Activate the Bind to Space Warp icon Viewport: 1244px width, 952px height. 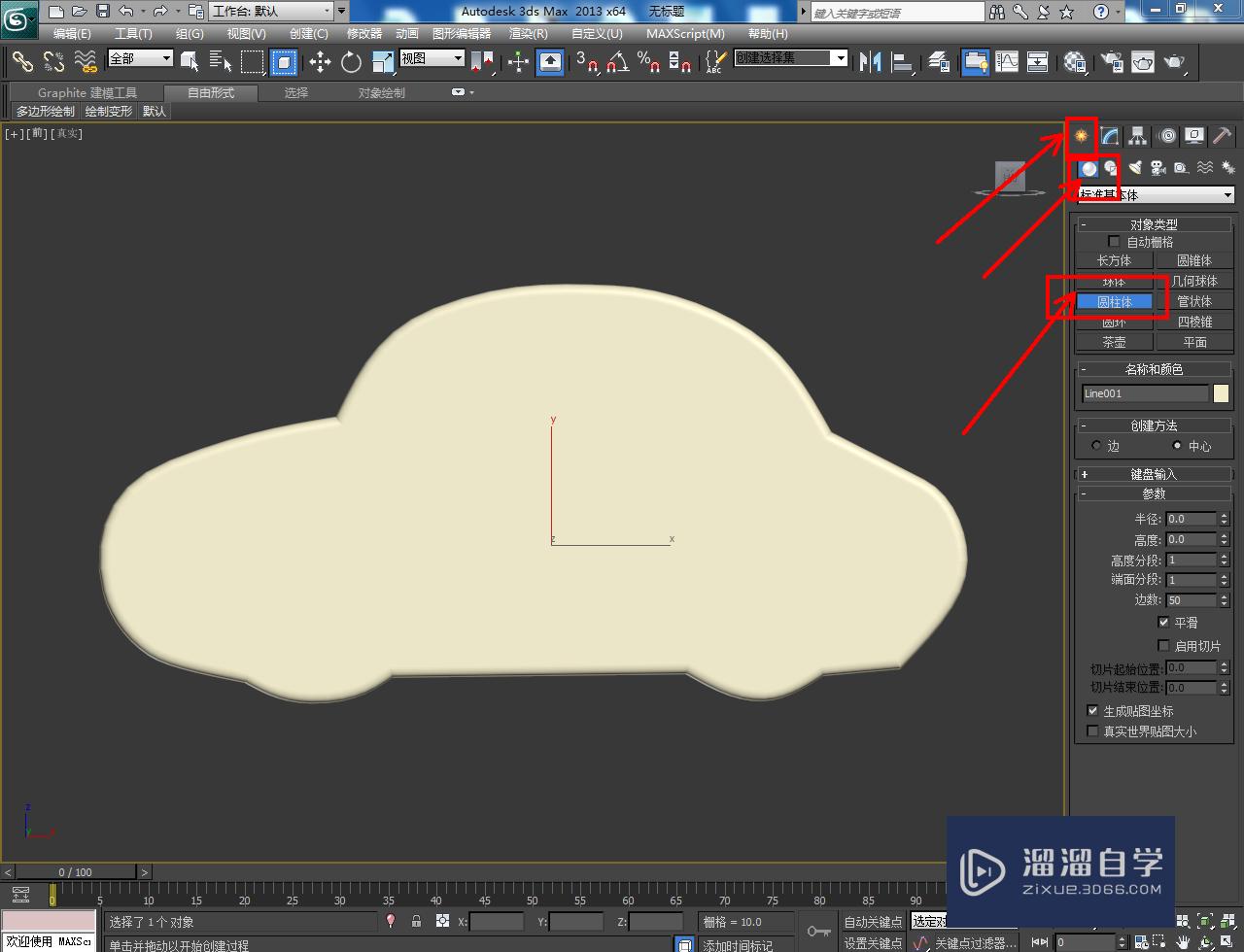(x=86, y=62)
